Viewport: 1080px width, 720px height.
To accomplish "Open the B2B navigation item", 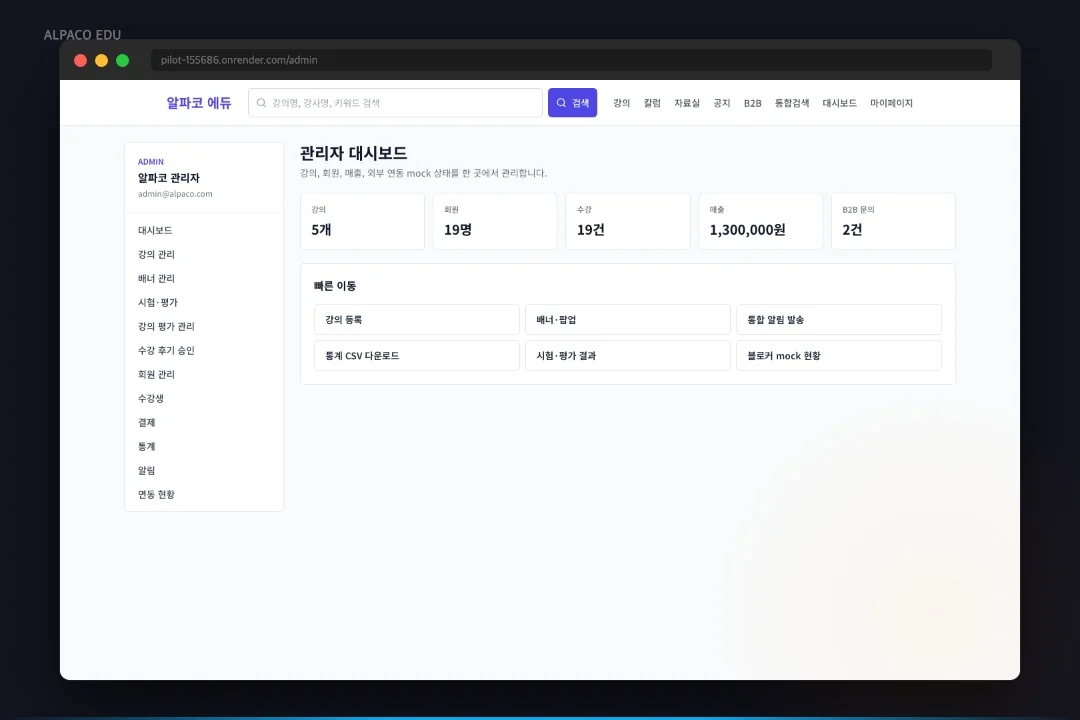I will pos(752,103).
